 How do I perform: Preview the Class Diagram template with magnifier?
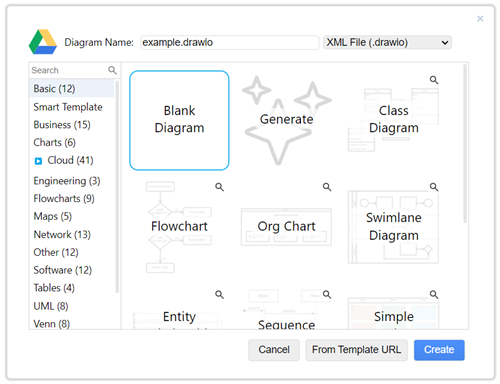(x=434, y=80)
